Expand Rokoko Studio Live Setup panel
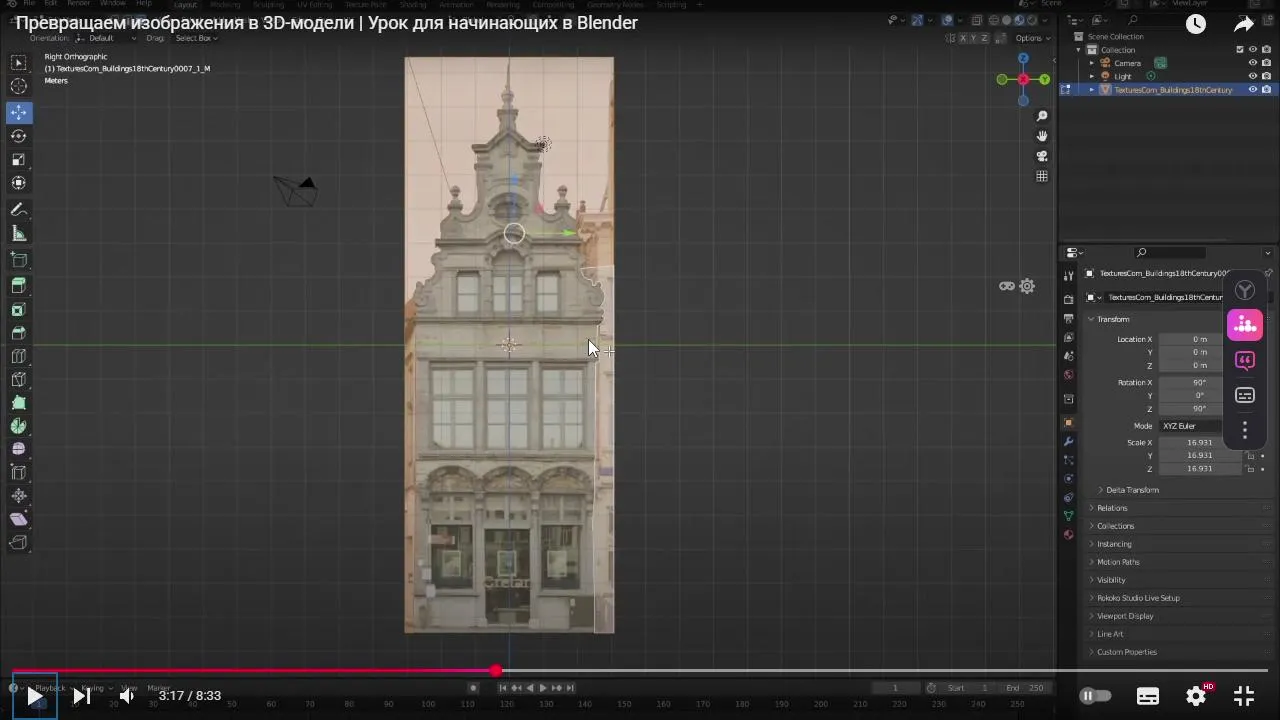This screenshot has height=720, width=1280. point(1138,598)
